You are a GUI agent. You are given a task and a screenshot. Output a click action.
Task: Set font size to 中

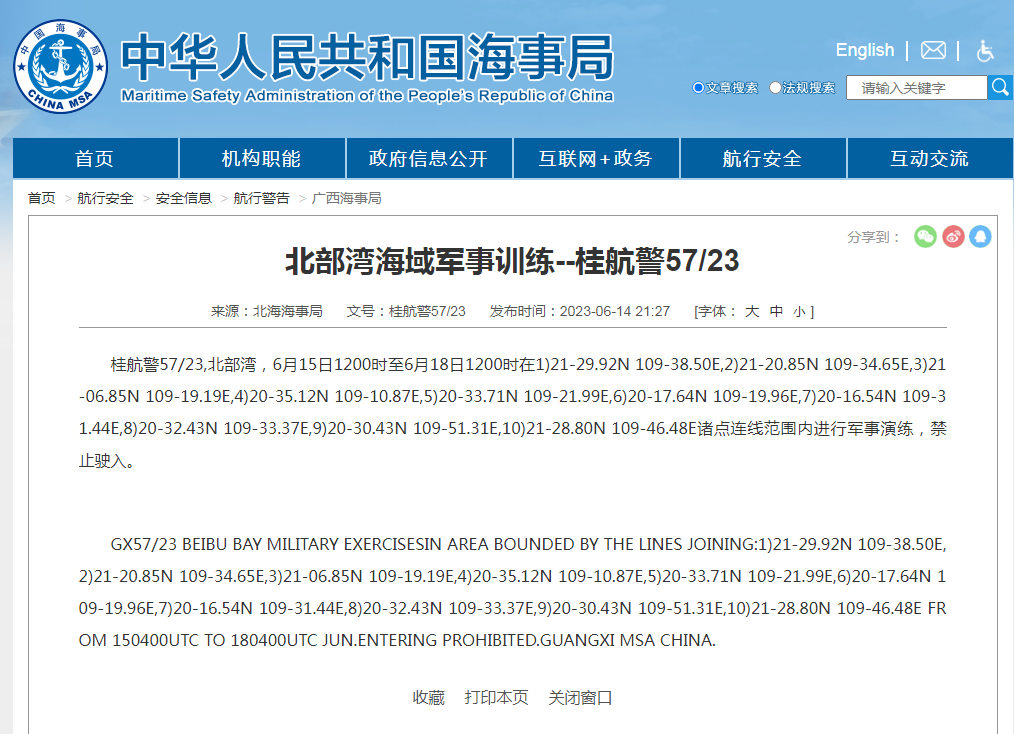tap(776, 312)
